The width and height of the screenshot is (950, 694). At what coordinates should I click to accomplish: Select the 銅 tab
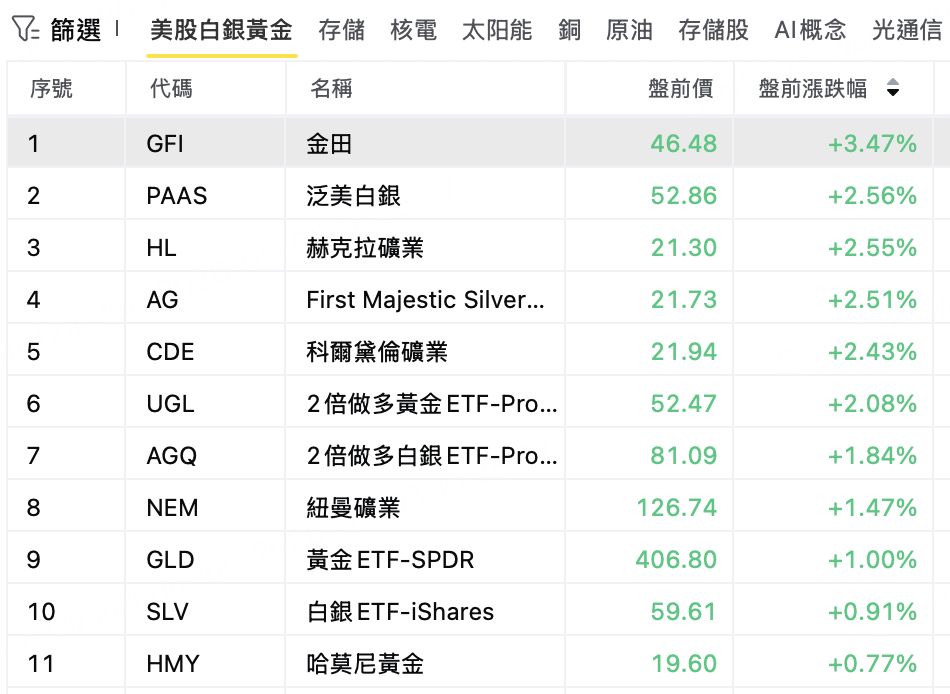570,30
